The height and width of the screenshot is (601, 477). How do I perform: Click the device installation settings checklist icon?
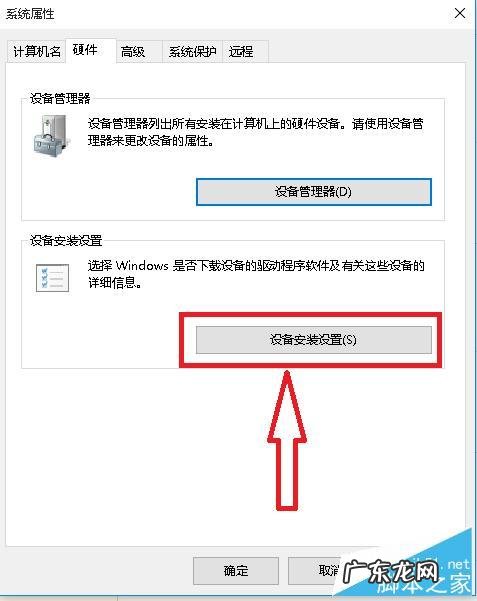pos(53,278)
